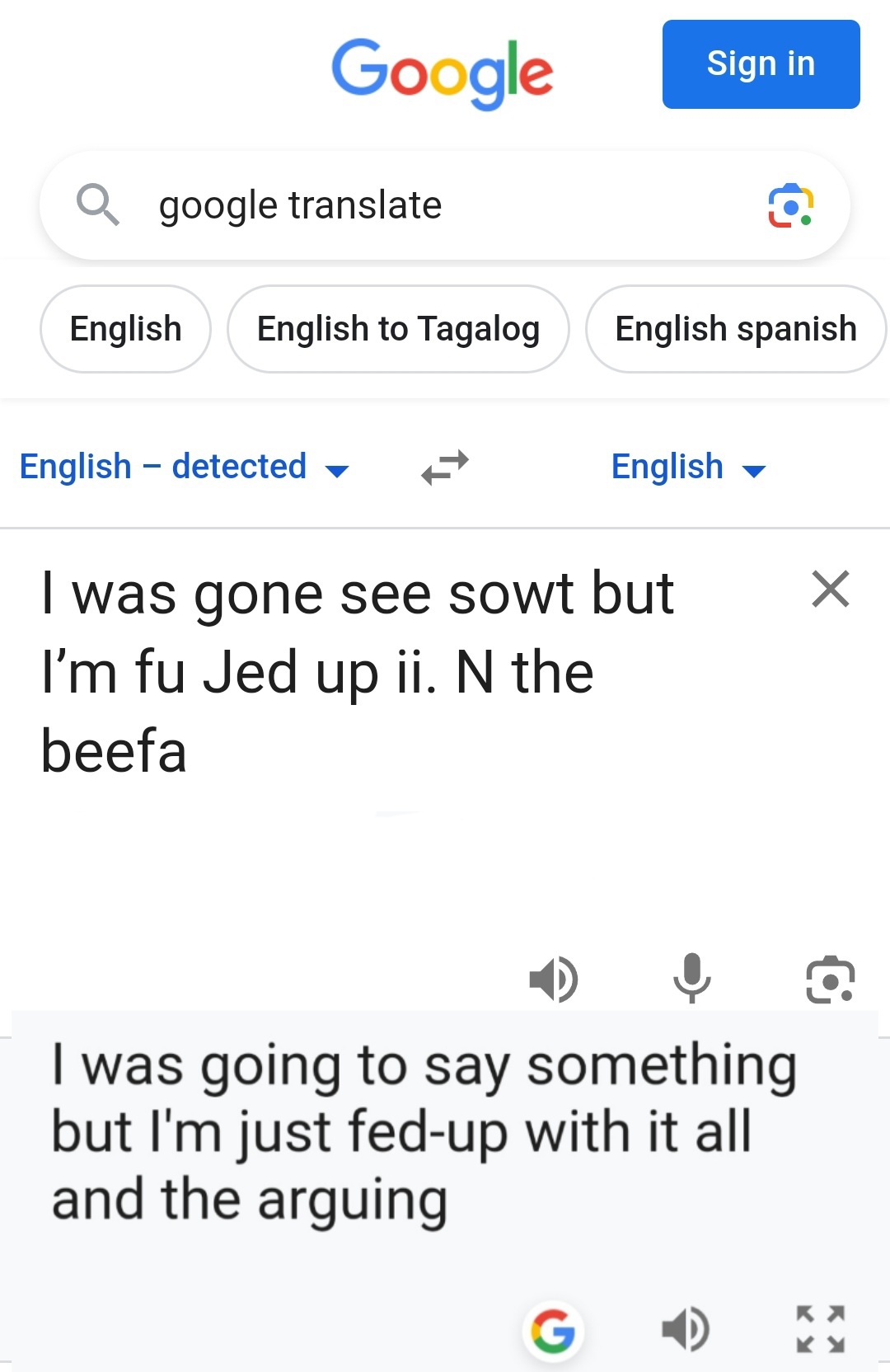This screenshot has height=1372, width=890.
Task: Open the target language English dropdown
Action: (x=688, y=467)
